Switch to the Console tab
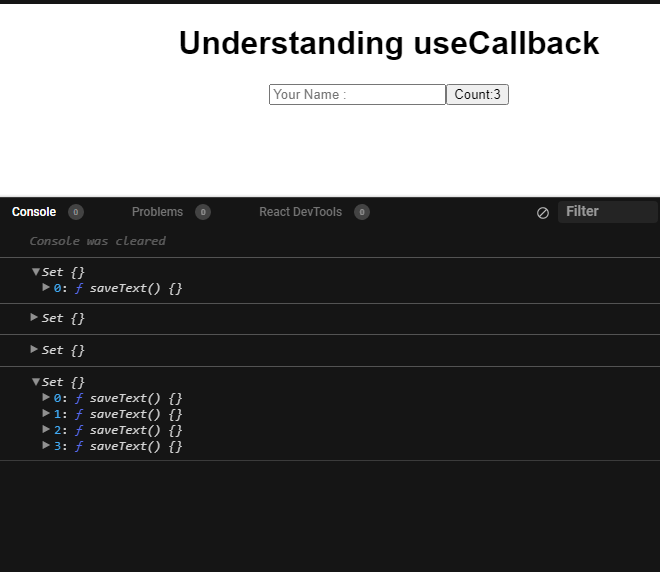660x572 pixels. (x=34, y=212)
